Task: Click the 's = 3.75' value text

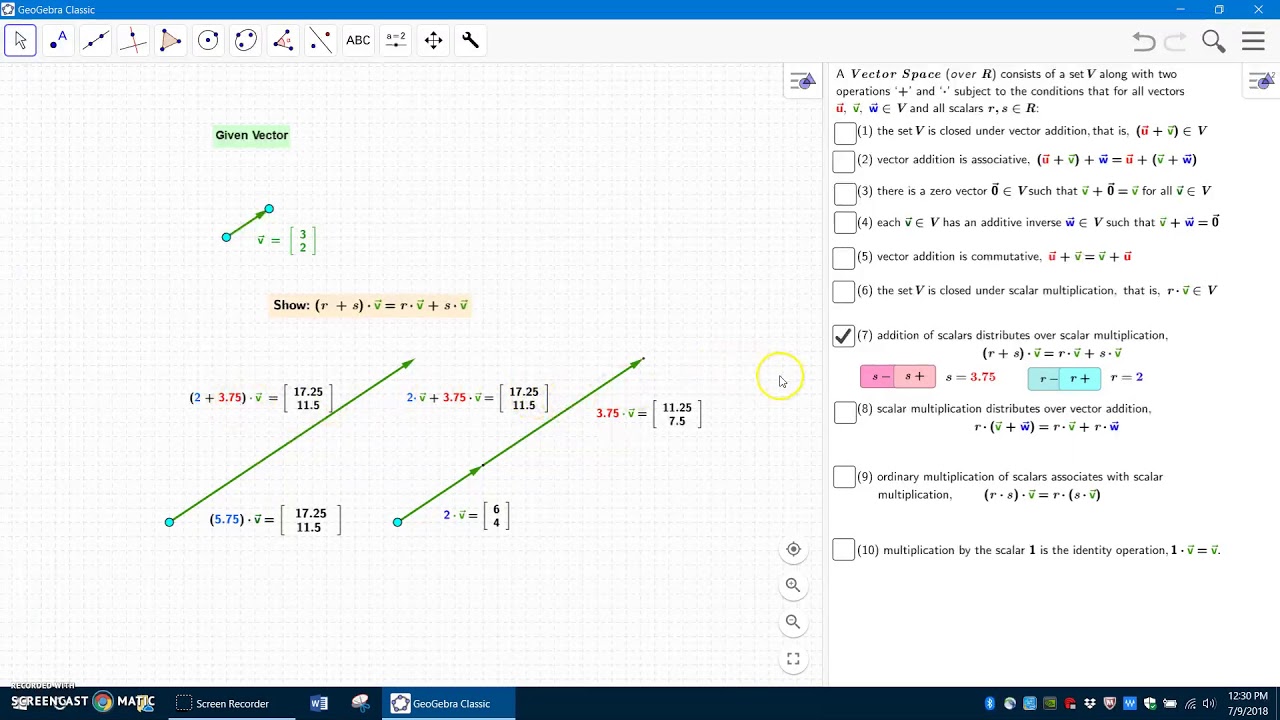Action: point(971,377)
